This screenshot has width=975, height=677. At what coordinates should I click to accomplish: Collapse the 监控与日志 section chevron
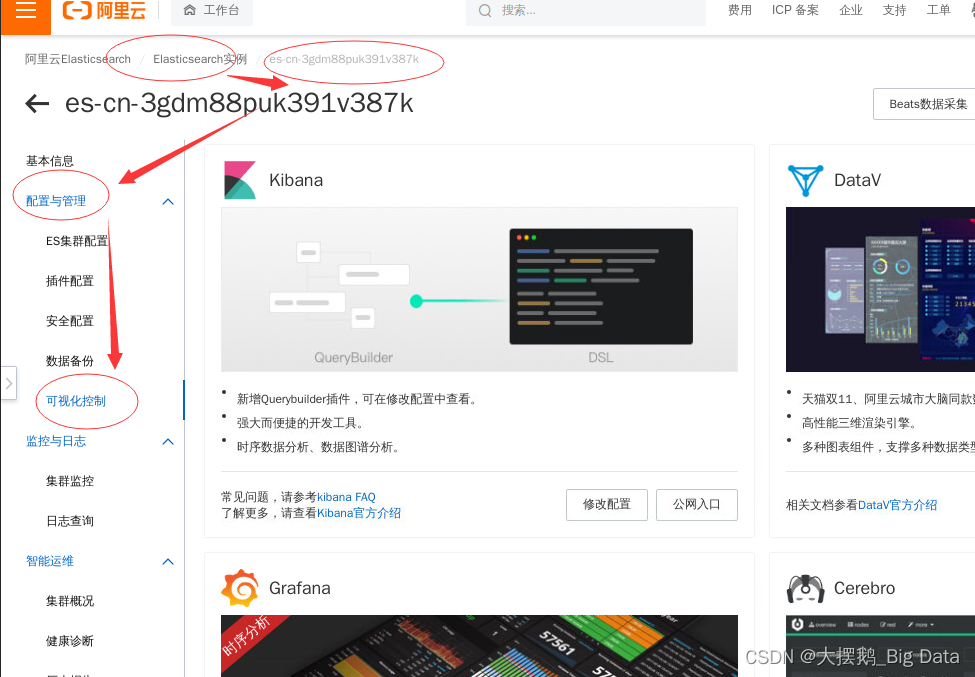coord(168,441)
